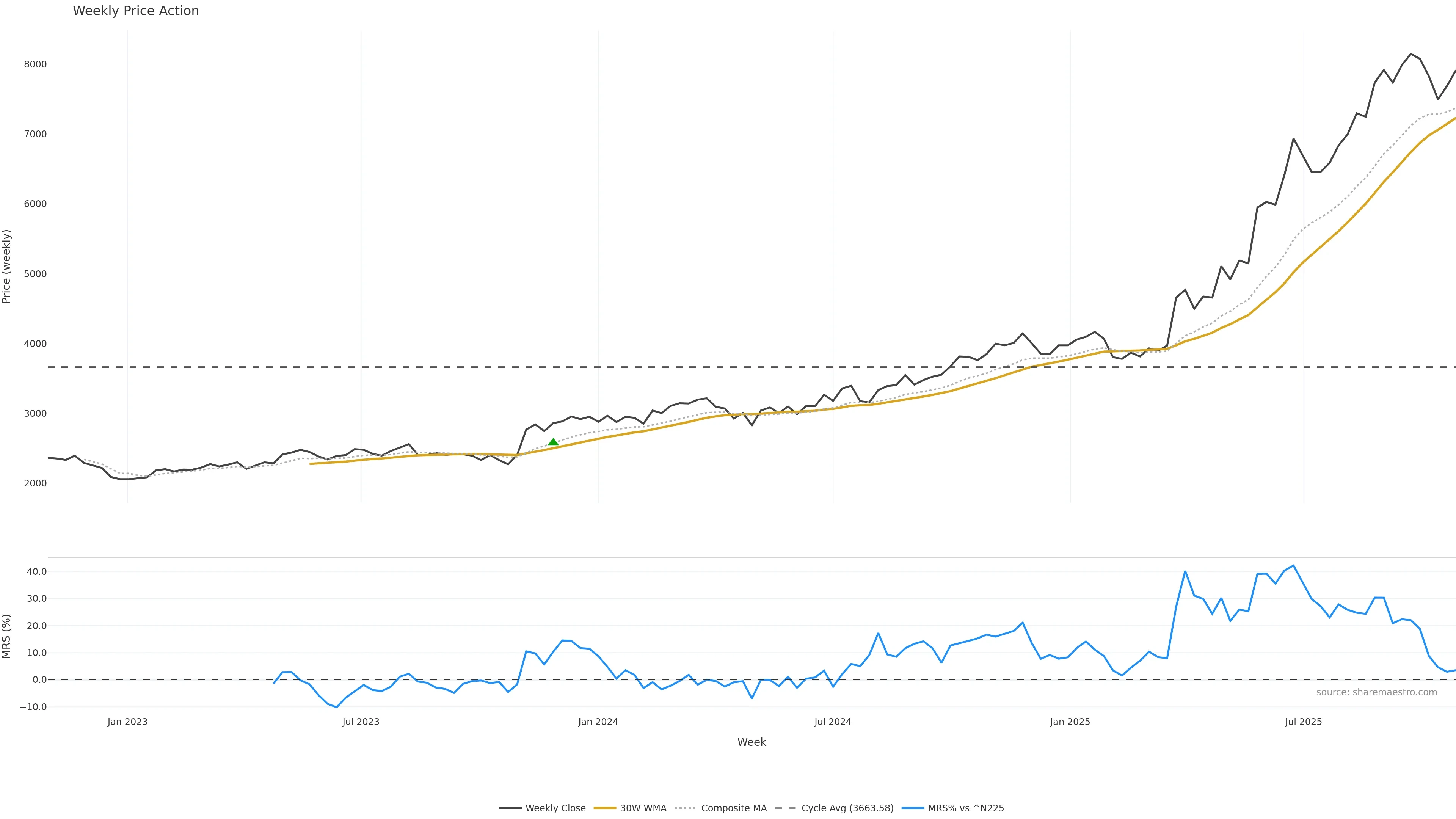Viewport: 1456px width, 819px height.
Task: Select the Jul 2025 x-axis tick label
Action: click(x=1304, y=722)
